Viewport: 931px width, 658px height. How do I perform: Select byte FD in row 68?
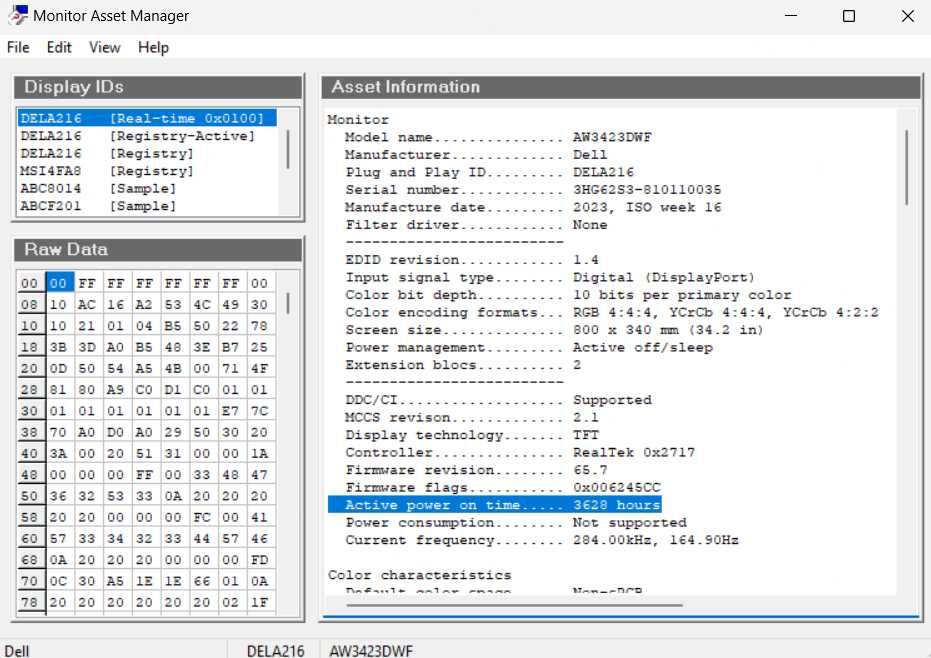(259, 560)
